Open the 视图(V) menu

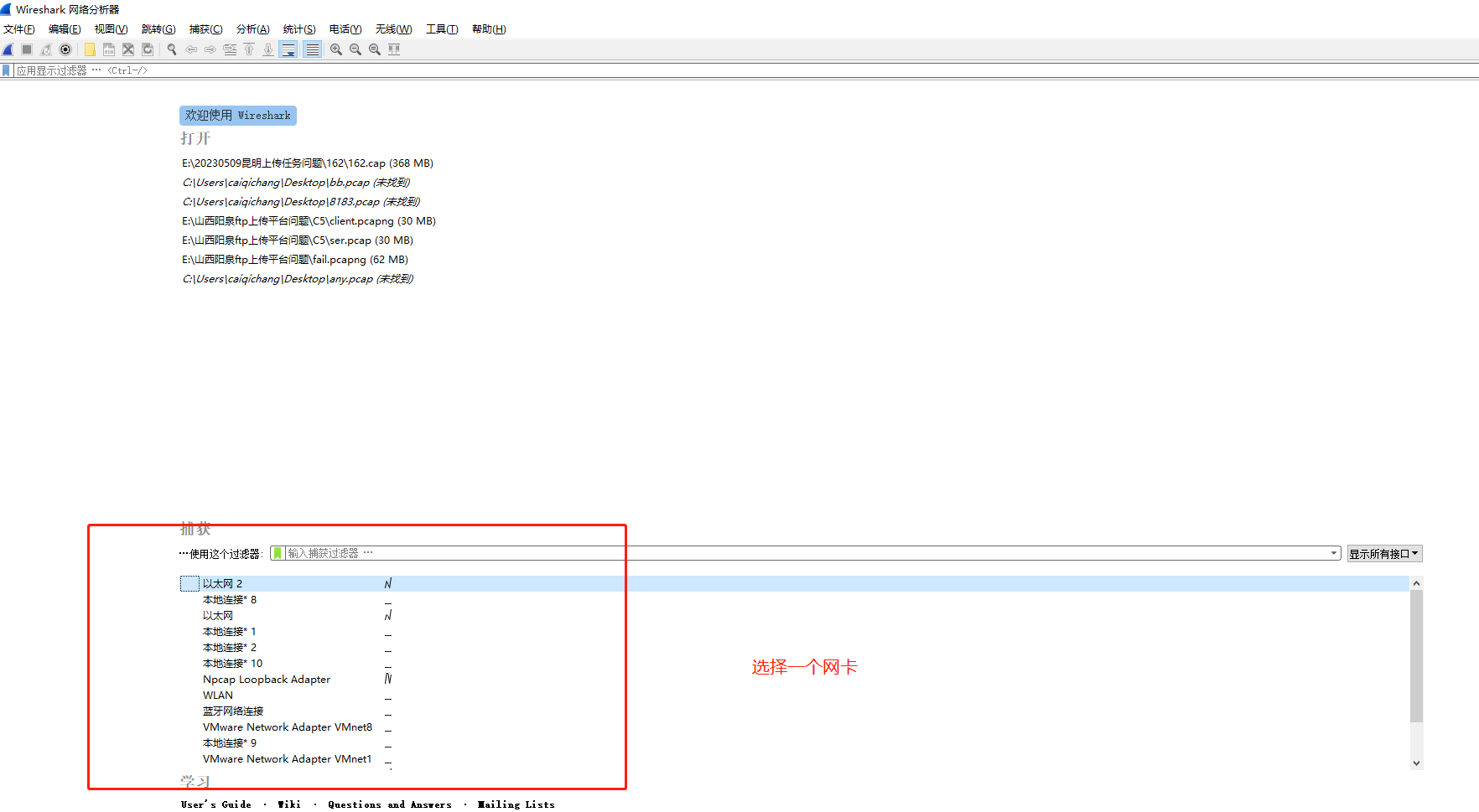click(x=112, y=29)
